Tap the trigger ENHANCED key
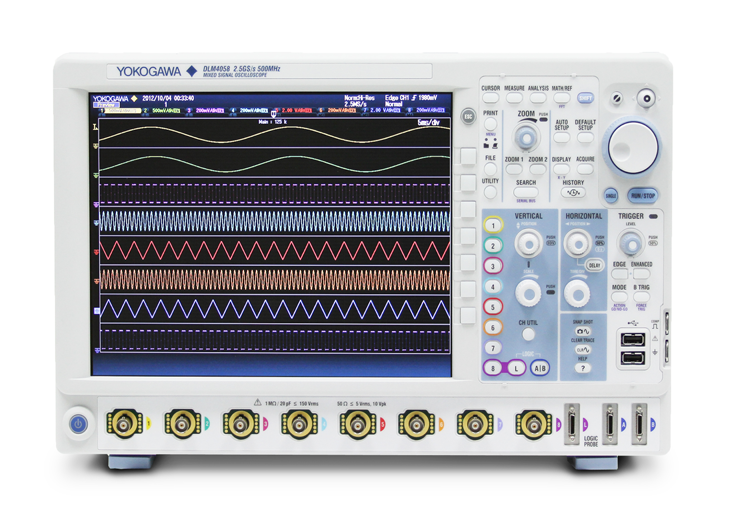This screenshot has width=731, height=512. point(641,273)
